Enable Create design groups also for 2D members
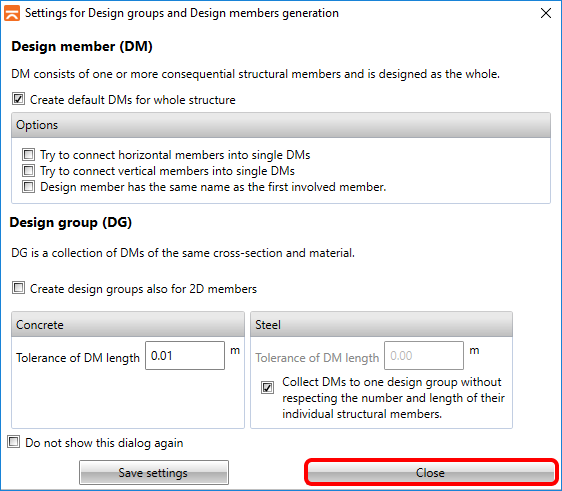Image resolution: width=562 pixels, height=491 pixels. (18, 288)
